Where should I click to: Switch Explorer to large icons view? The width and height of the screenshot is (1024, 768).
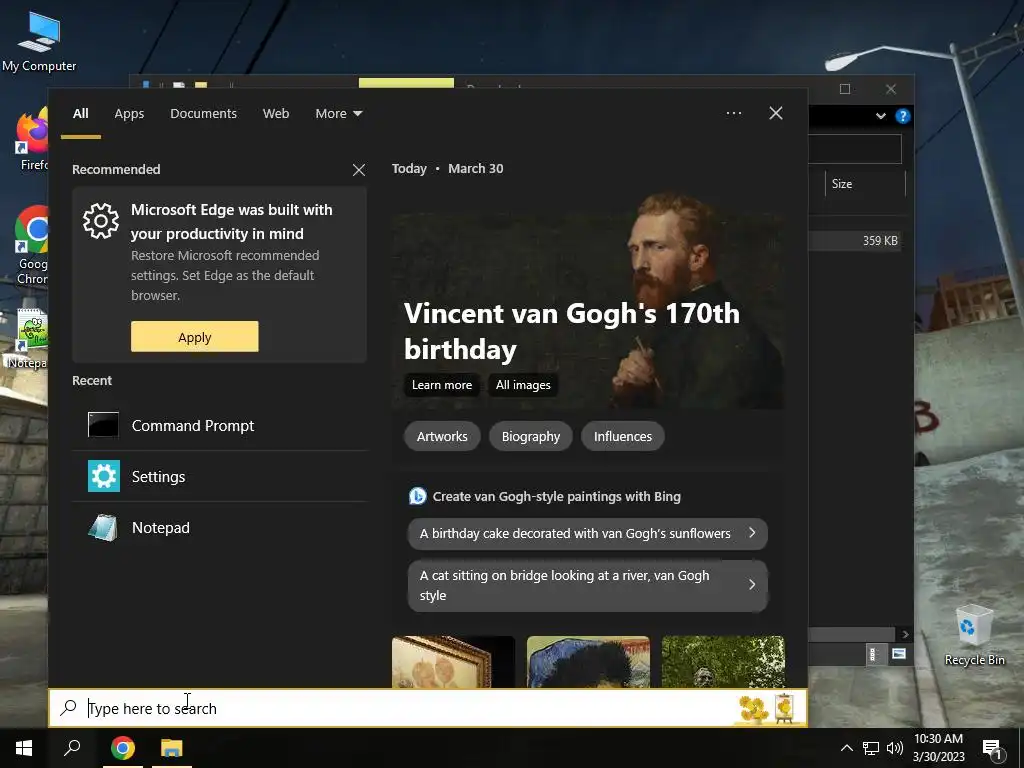pyautogui.click(x=899, y=654)
